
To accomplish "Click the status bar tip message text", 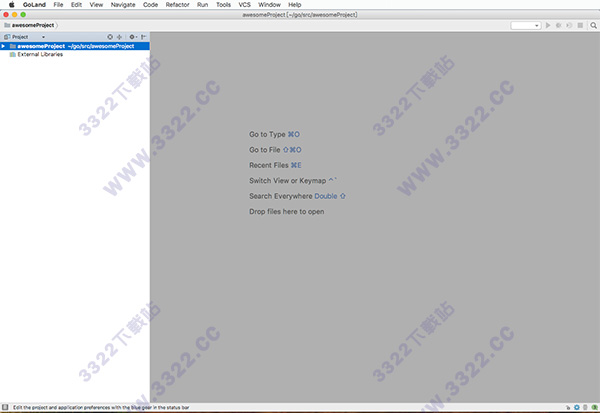I will pyautogui.click(x=101, y=407).
